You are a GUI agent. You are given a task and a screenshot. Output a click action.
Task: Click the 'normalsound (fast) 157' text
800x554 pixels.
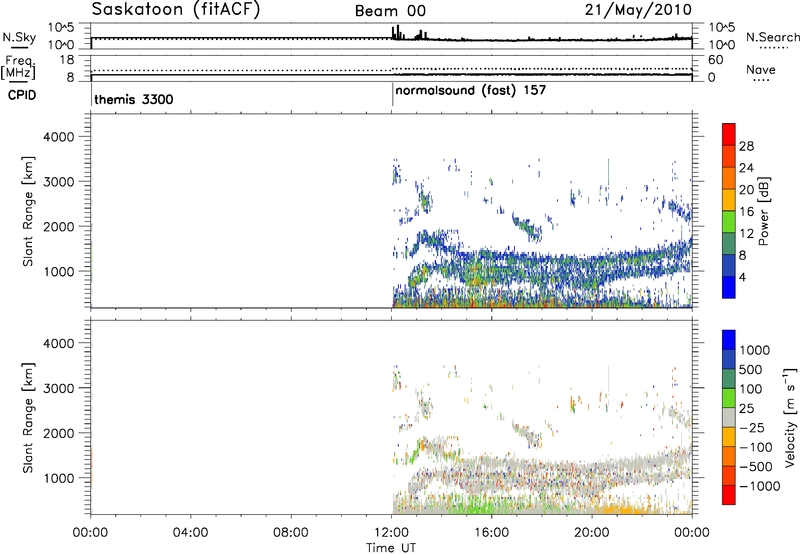pos(470,91)
